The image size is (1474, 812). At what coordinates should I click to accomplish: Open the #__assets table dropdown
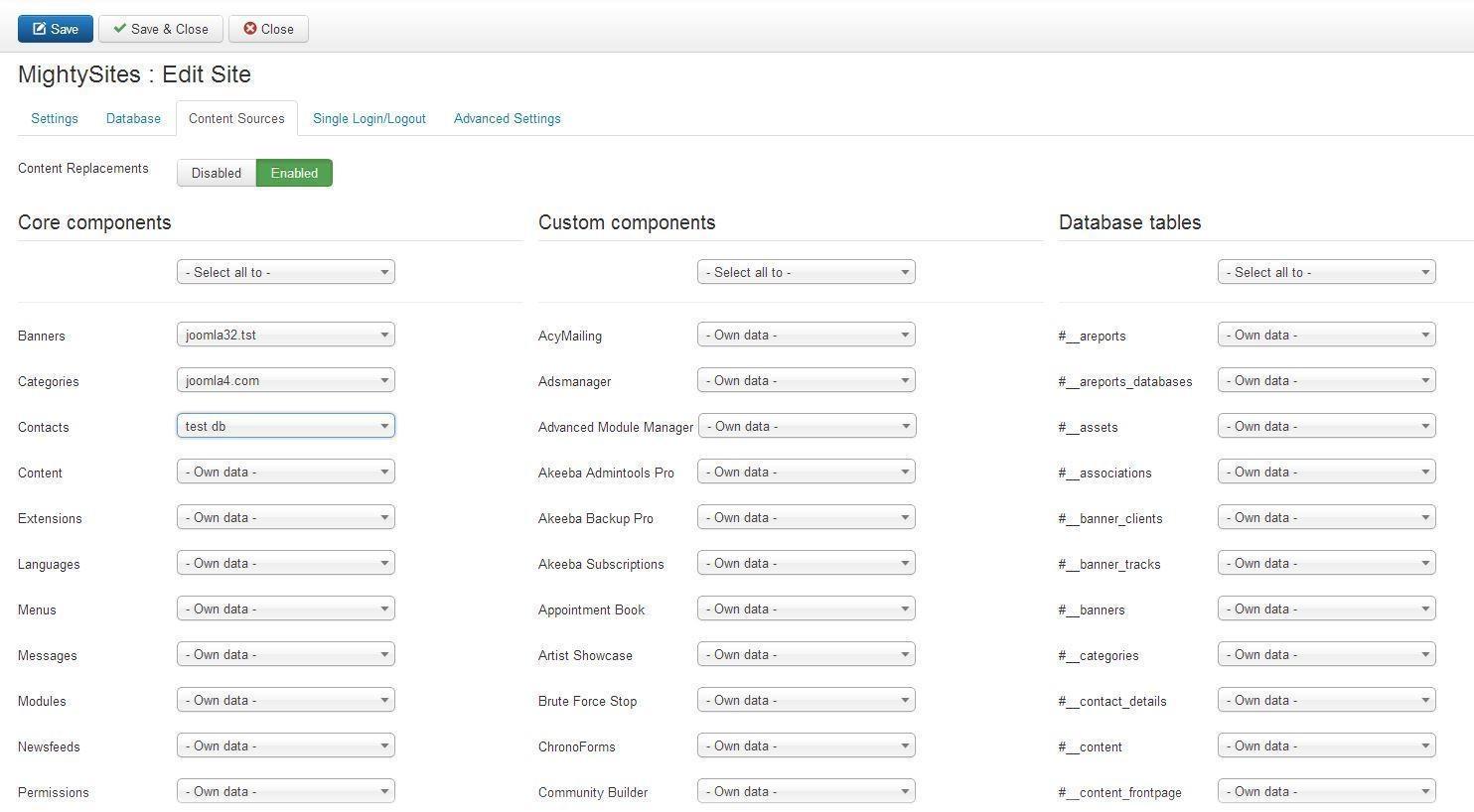pyautogui.click(x=1327, y=426)
